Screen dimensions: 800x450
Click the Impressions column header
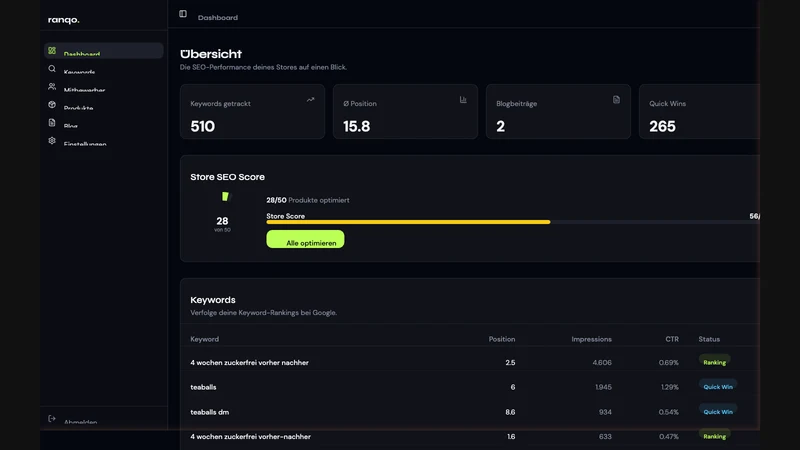coord(591,339)
